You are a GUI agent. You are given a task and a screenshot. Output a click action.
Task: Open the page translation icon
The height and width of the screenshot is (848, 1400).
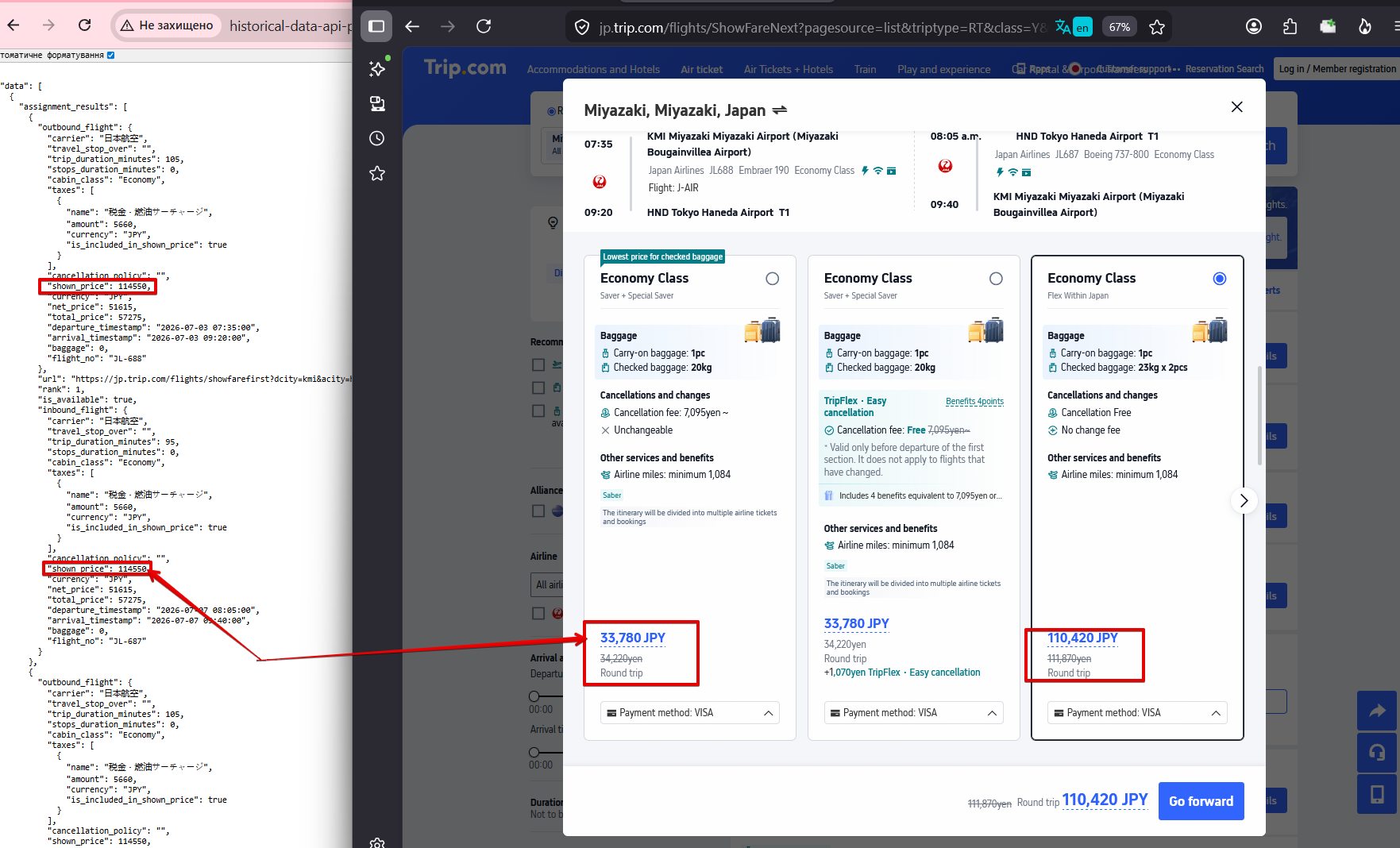click(1073, 27)
